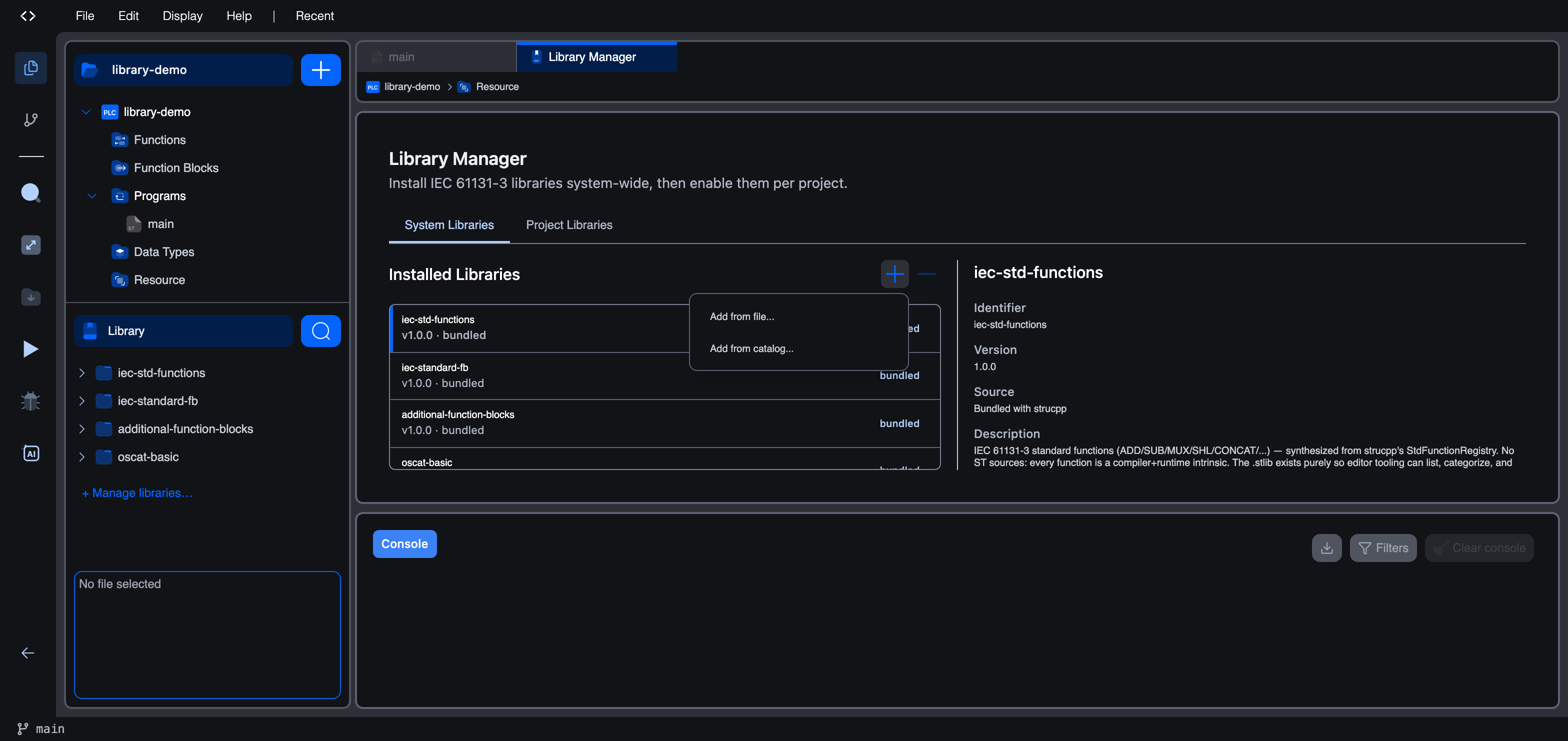This screenshot has height=741, width=1568.
Task: Click the Library book header icon
Action: [90, 330]
